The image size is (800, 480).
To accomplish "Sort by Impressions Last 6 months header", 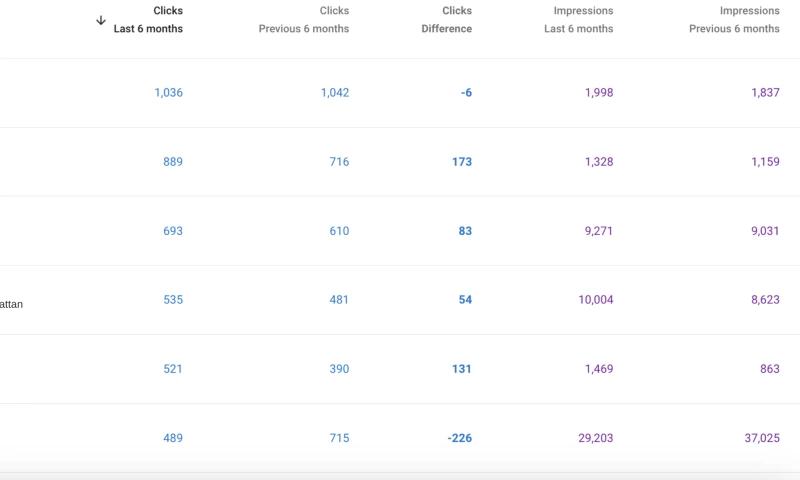I will [579, 20].
